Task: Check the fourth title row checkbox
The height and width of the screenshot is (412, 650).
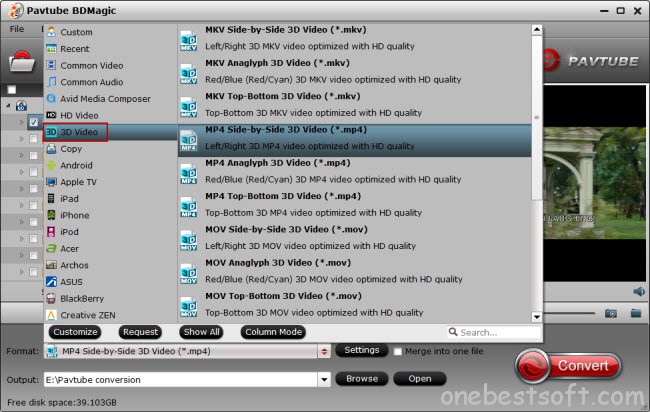Action: [34, 172]
